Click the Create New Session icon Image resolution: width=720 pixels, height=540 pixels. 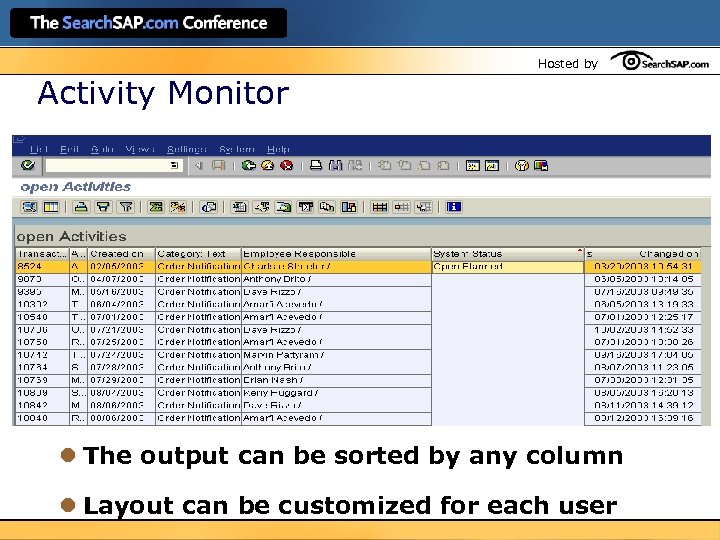(472, 165)
